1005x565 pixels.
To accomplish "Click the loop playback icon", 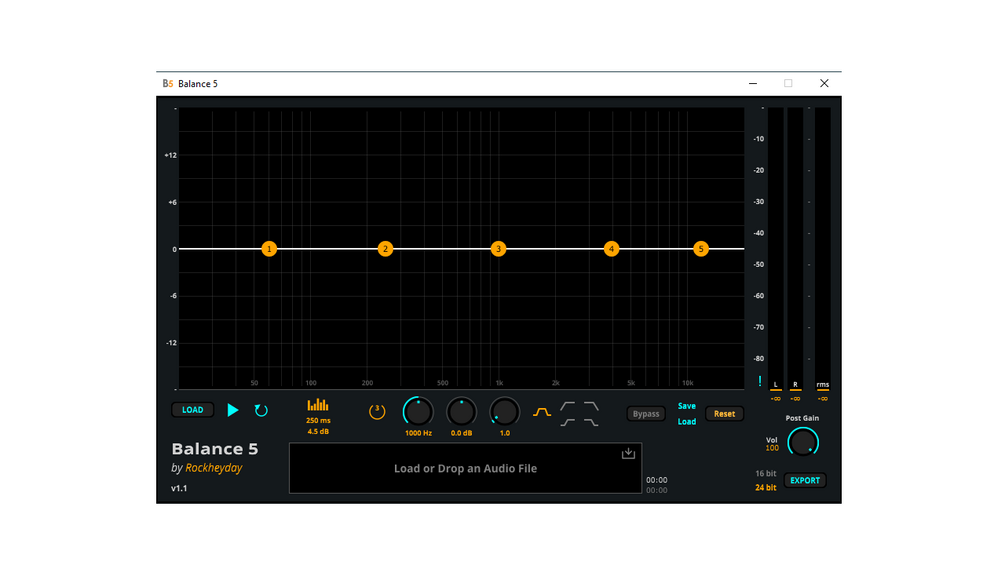I will click(x=261, y=410).
